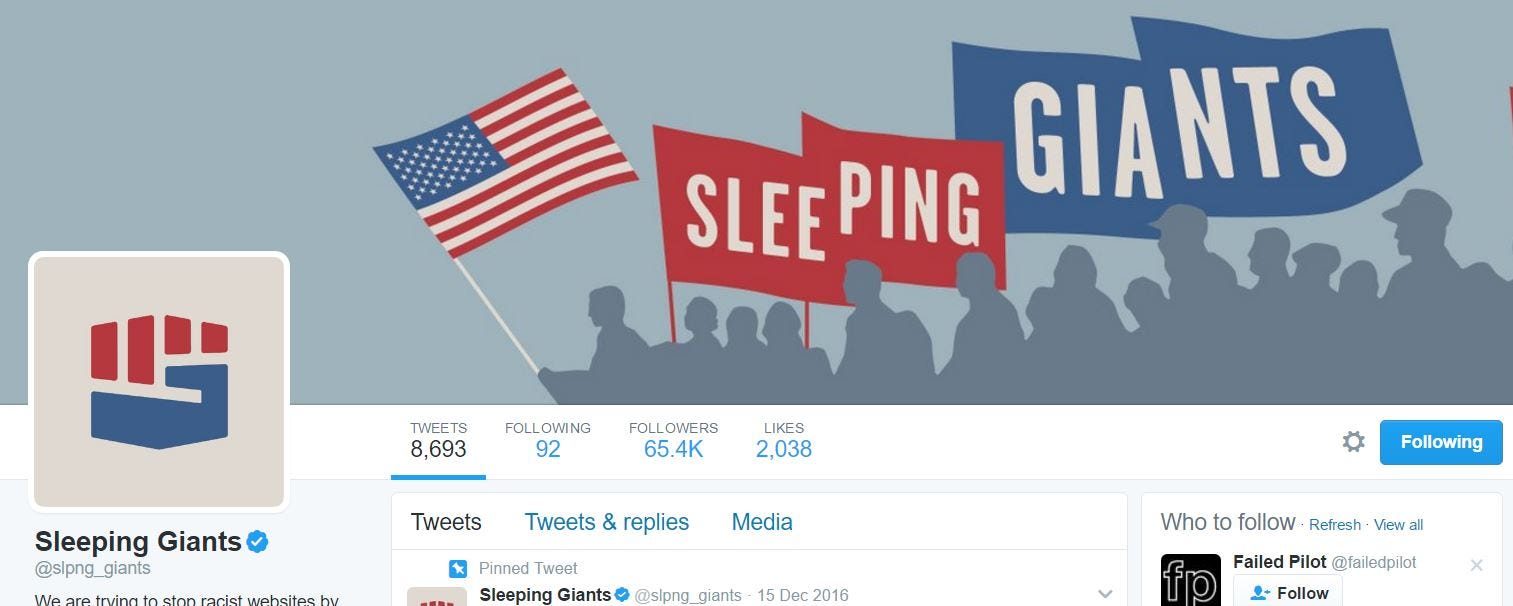The image size is (1513, 606).
Task: Show the 65.4K followers list
Action: (673, 440)
